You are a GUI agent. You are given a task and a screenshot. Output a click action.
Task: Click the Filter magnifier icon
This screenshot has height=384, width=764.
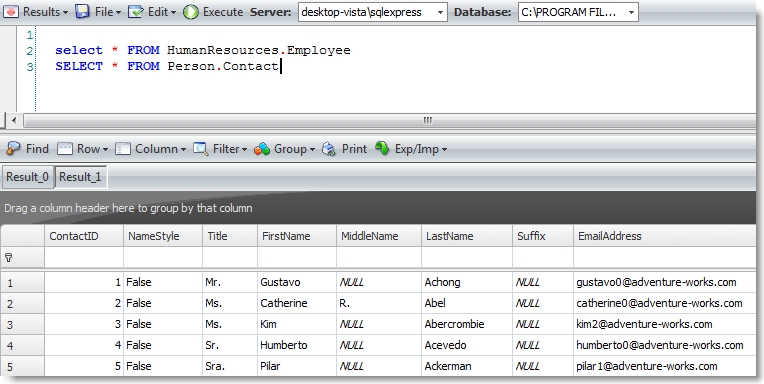point(201,149)
